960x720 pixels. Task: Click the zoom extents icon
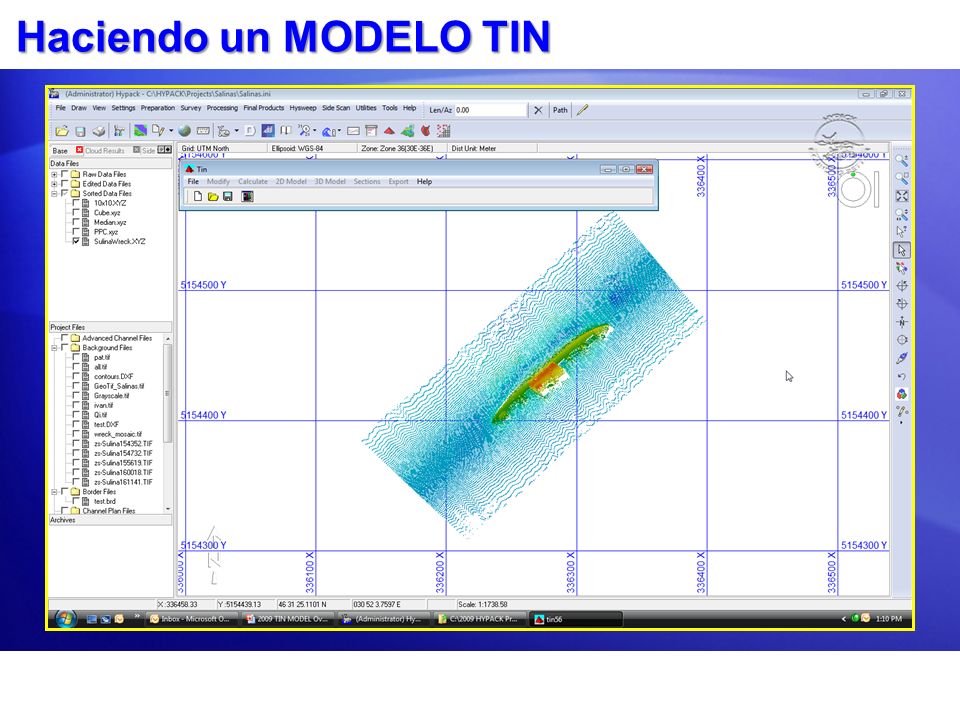(x=902, y=196)
